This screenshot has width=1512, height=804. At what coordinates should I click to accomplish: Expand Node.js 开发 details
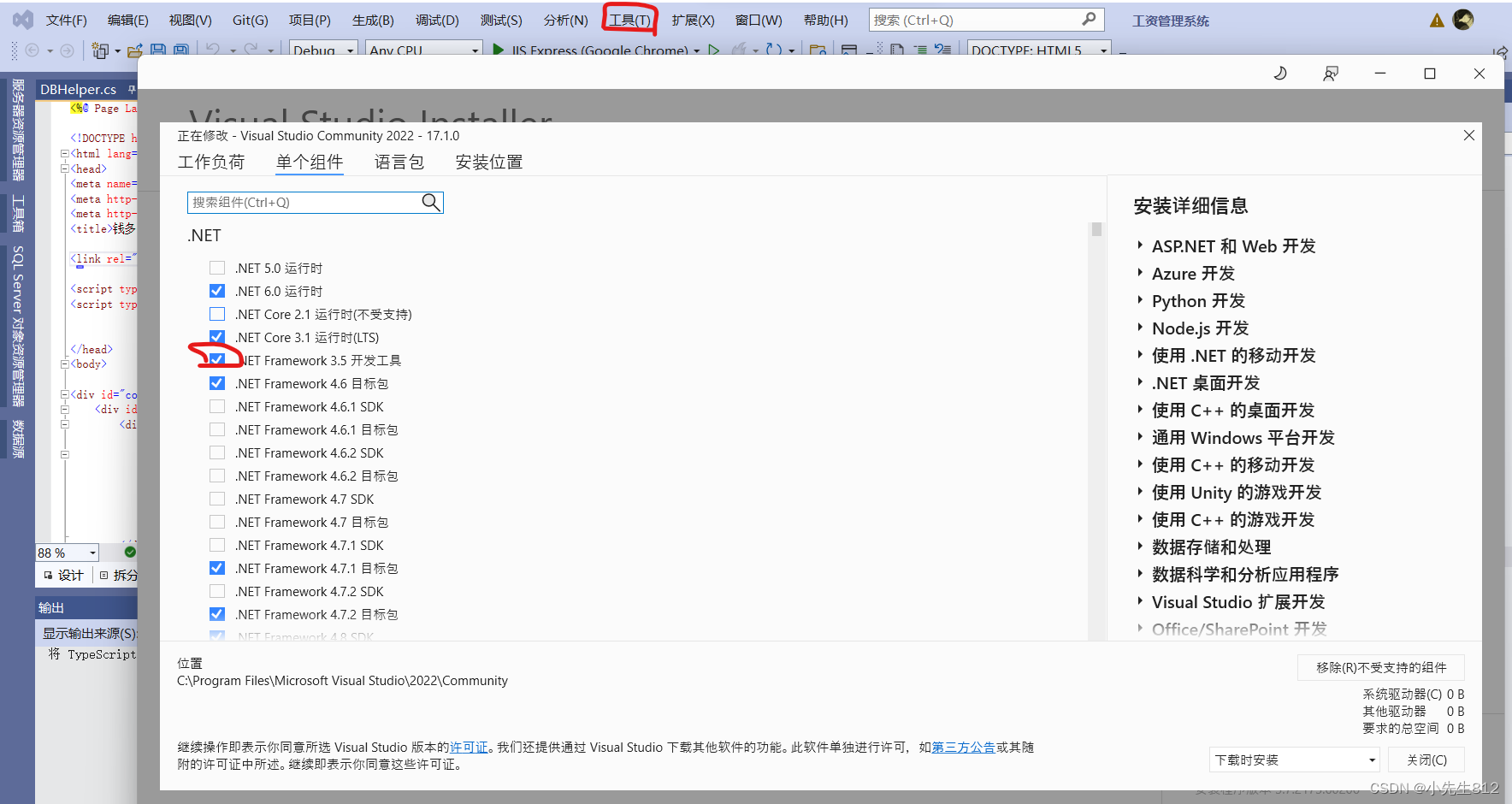1140,328
